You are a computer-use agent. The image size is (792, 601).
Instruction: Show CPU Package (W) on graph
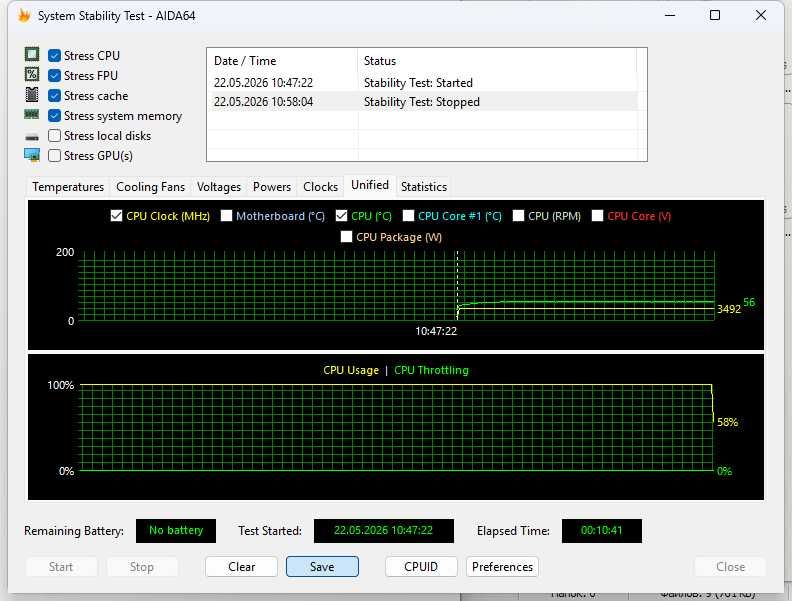(346, 236)
